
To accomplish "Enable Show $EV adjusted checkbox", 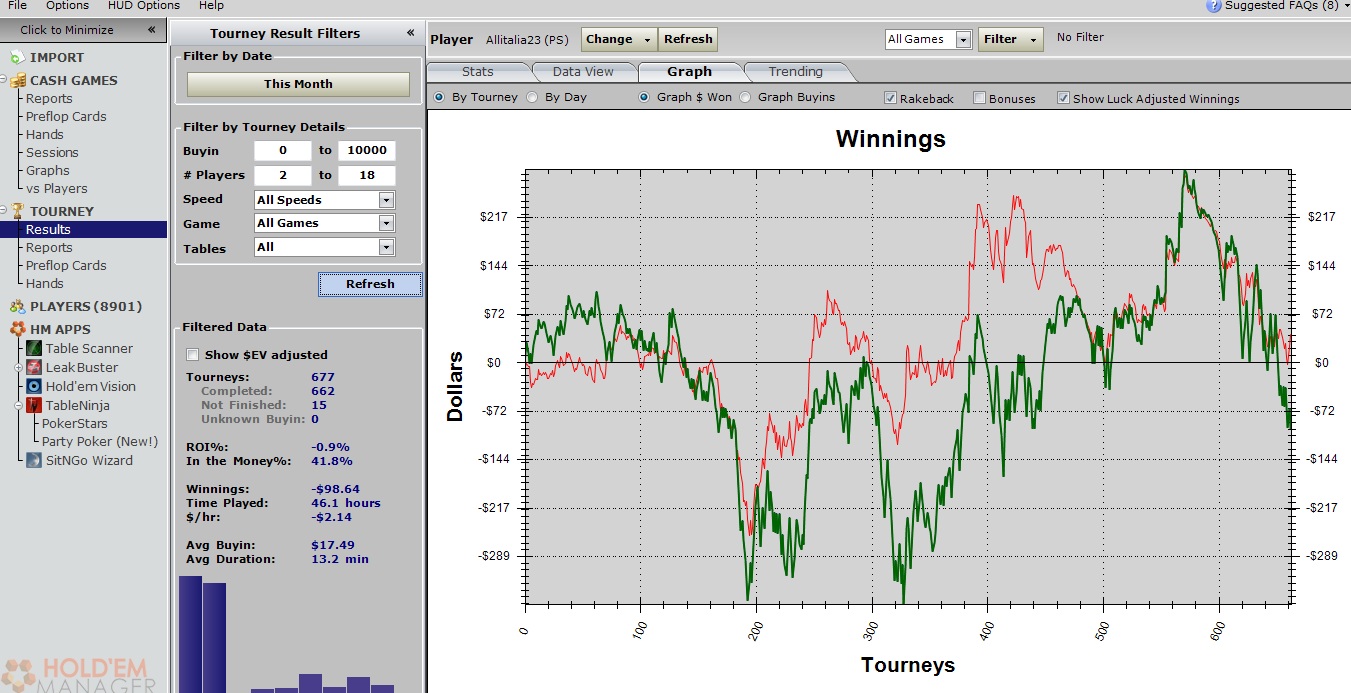I will (193, 355).
